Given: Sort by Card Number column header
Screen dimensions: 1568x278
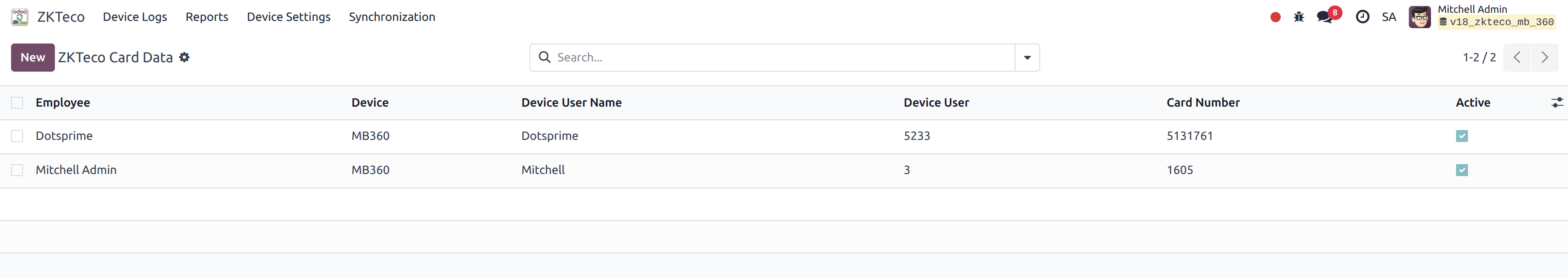Looking at the screenshot, I should pyautogui.click(x=1203, y=102).
